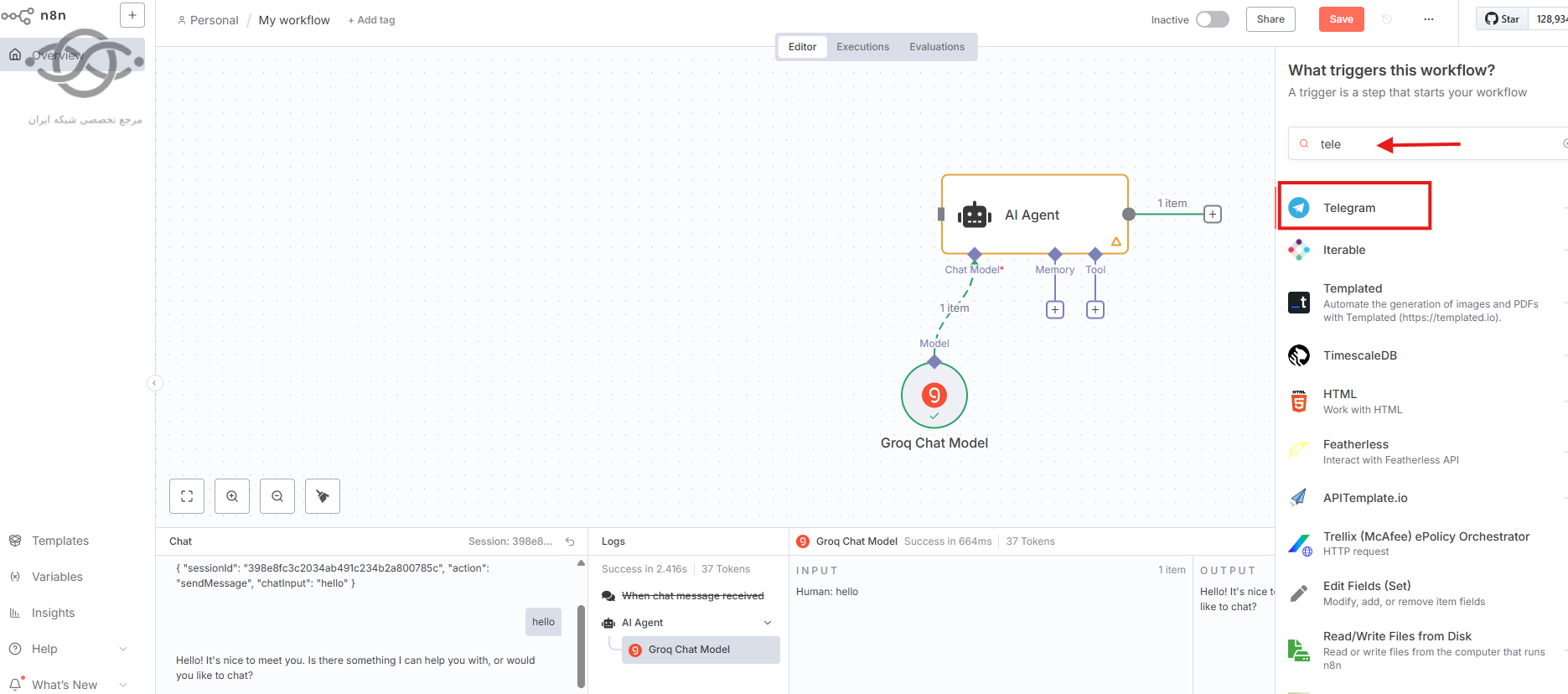Click the workflow history icon
Screen dimensions: 1568x694
[1387, 19]
